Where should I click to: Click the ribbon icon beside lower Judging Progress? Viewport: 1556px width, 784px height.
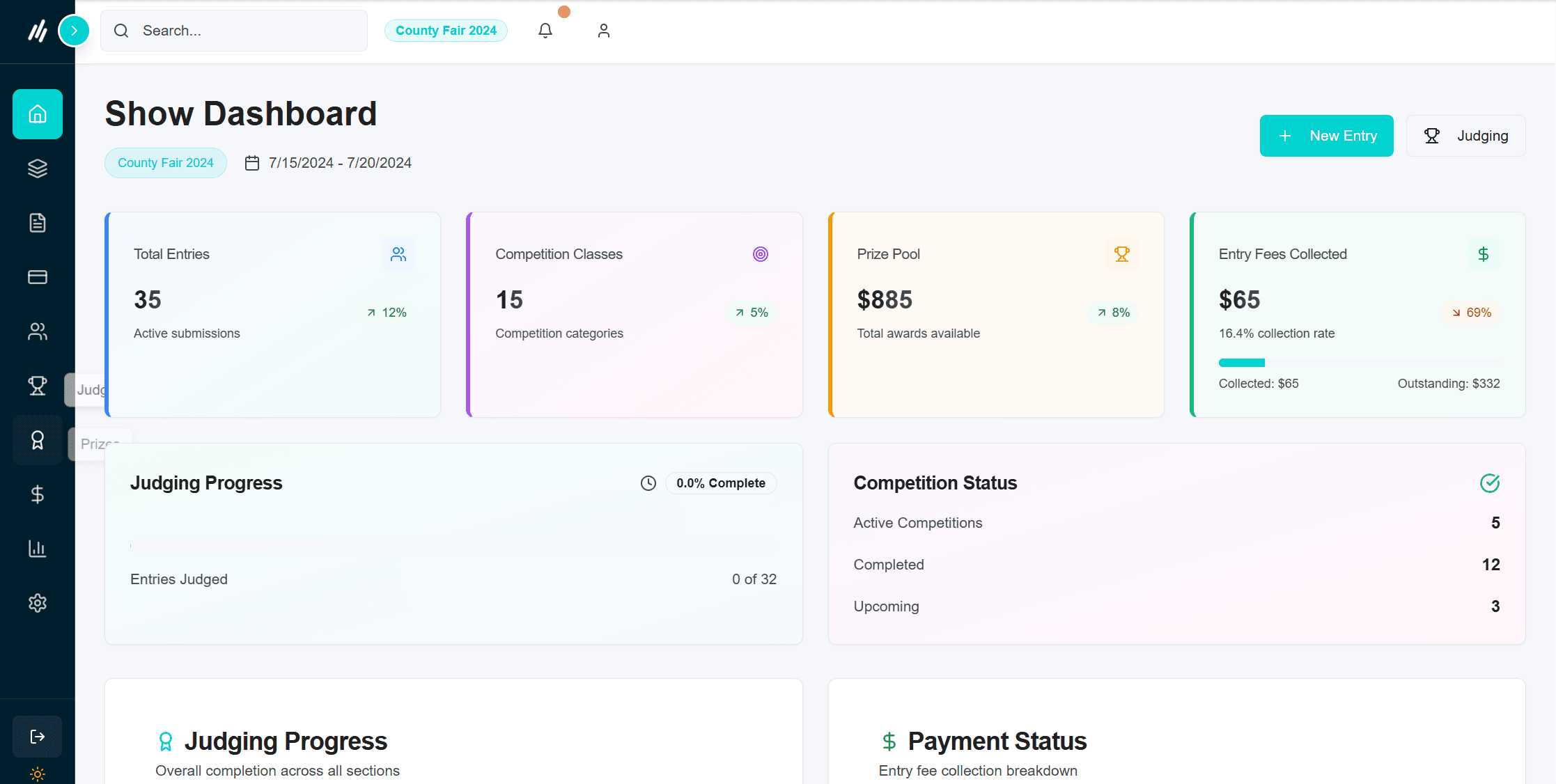166,742
